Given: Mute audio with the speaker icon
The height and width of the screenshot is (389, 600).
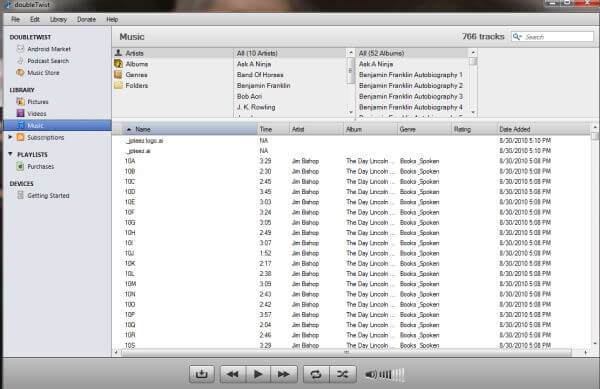Looking at the screenshot, I should (x=370, y=374).
